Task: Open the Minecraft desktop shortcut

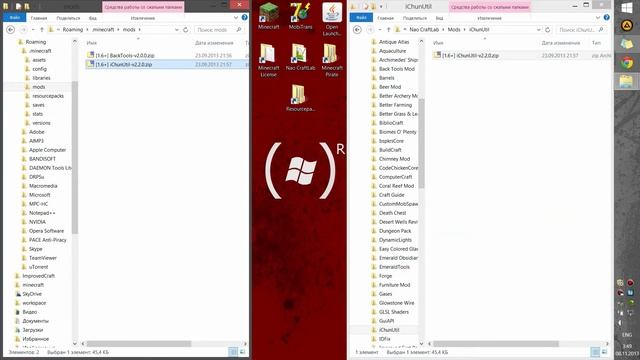Action: (269, 16)
